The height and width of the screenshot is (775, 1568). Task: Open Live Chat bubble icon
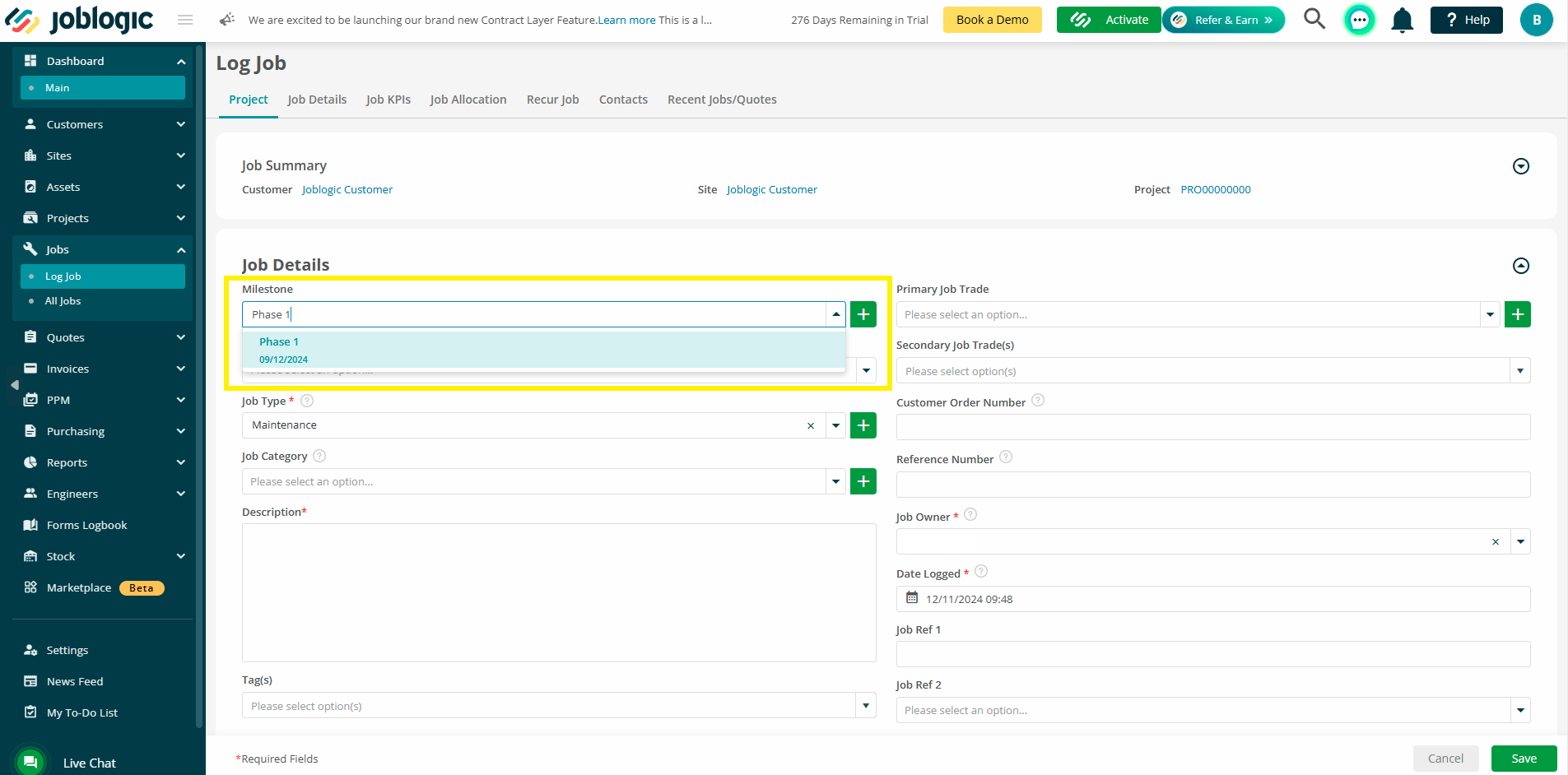click(30, 762)
